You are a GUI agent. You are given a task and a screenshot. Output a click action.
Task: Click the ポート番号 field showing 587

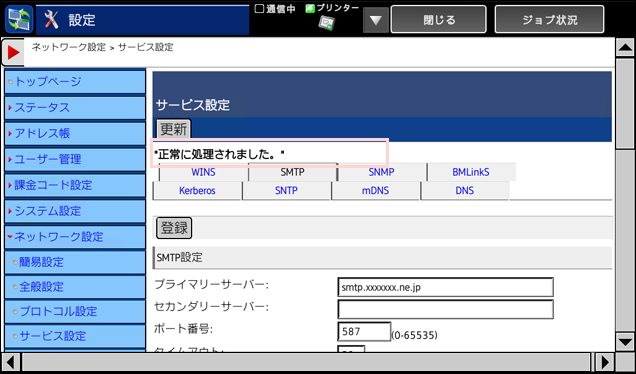coord(364,331)
